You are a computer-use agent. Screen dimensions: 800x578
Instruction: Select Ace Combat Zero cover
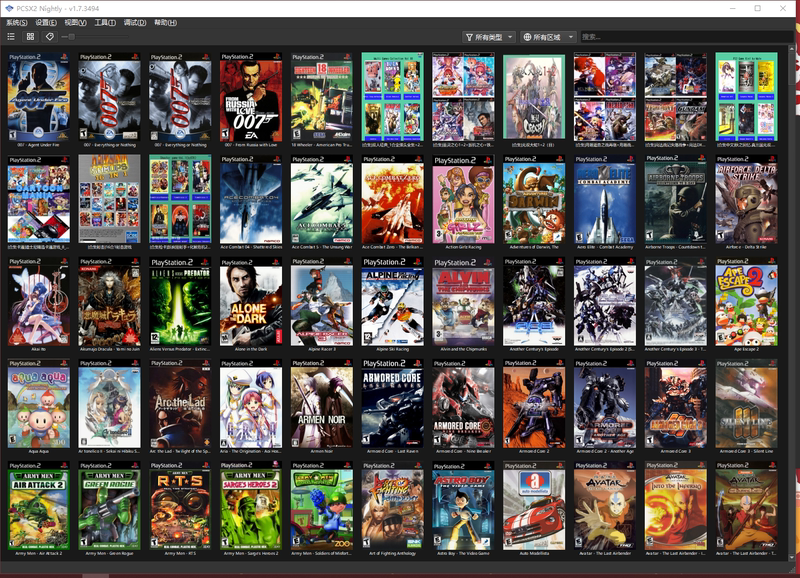pos(392,199)
